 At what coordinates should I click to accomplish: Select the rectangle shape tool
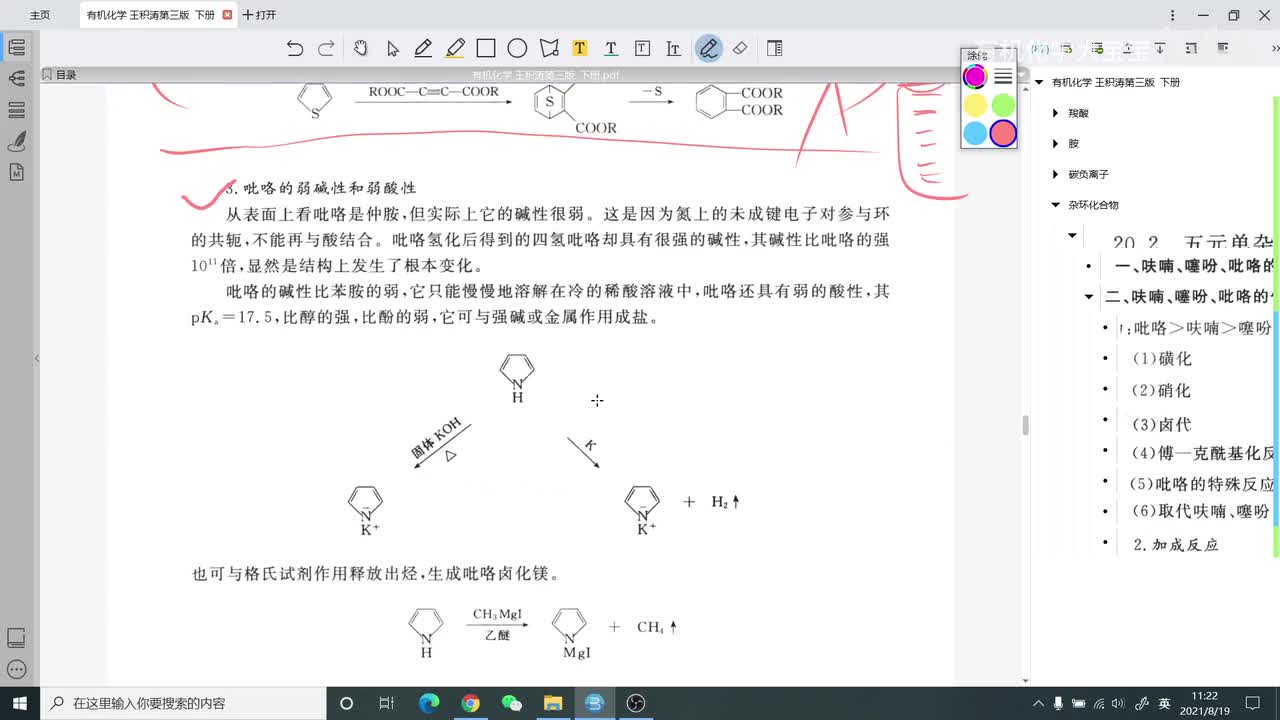click(486, 48)
